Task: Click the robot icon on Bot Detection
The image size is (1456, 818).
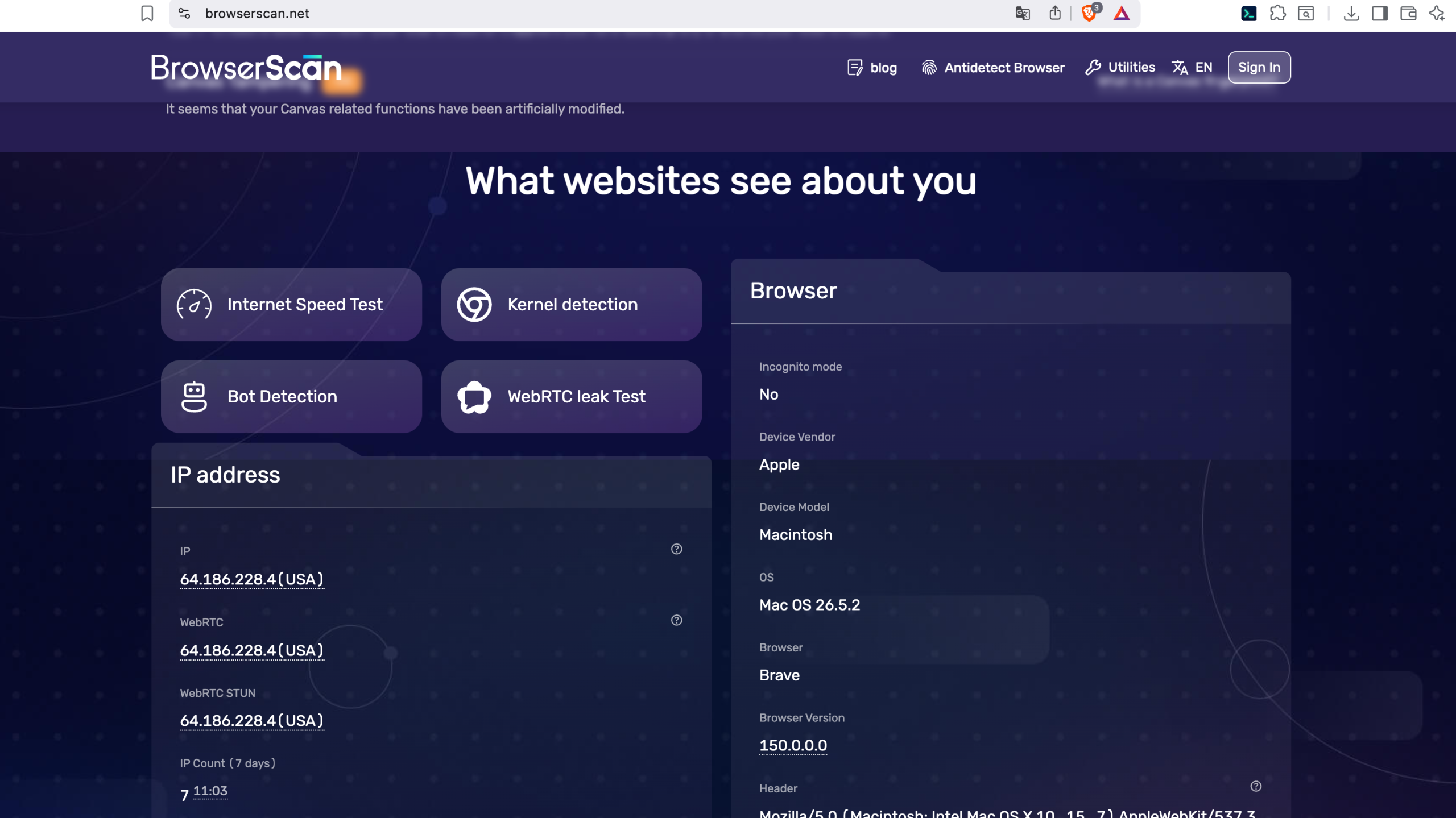Action: (194, 397)
